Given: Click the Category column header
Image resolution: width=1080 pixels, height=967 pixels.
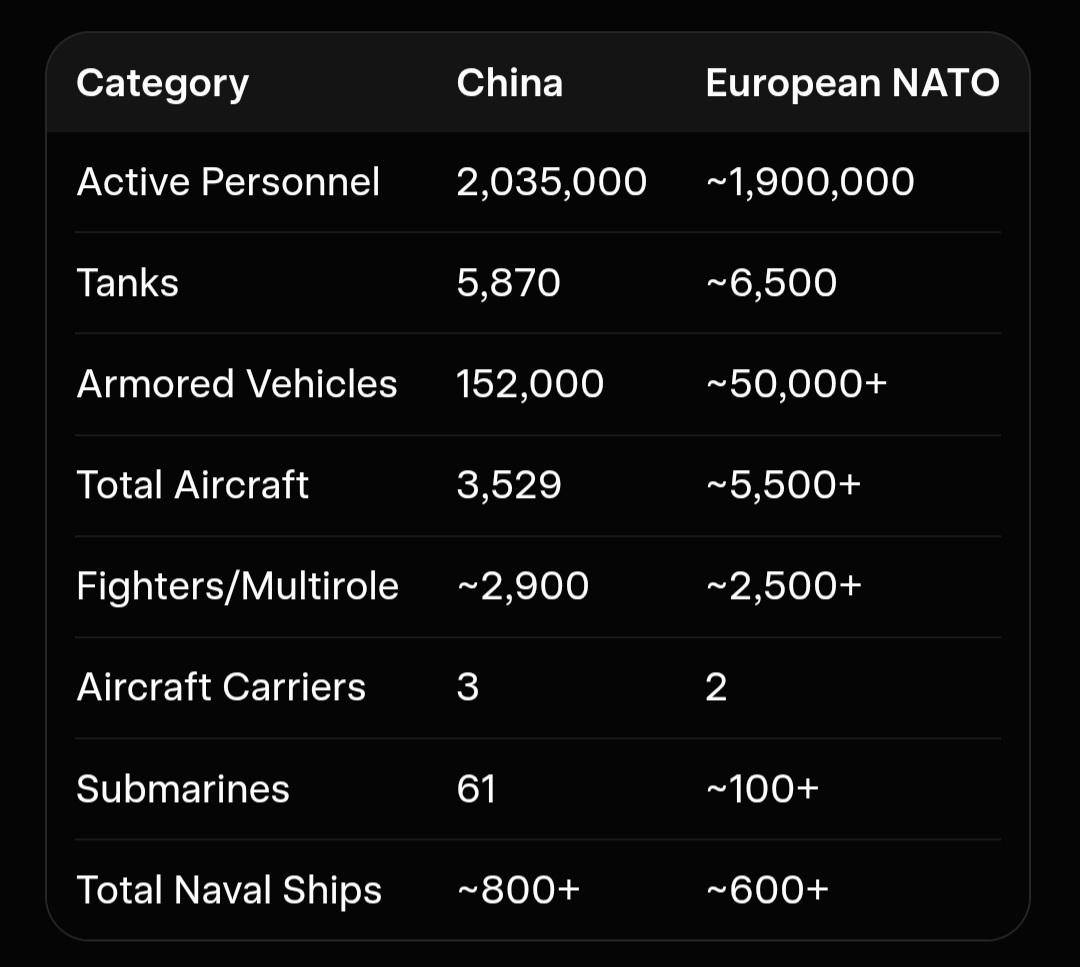Looking at the screenshot, I should point(162,84).
